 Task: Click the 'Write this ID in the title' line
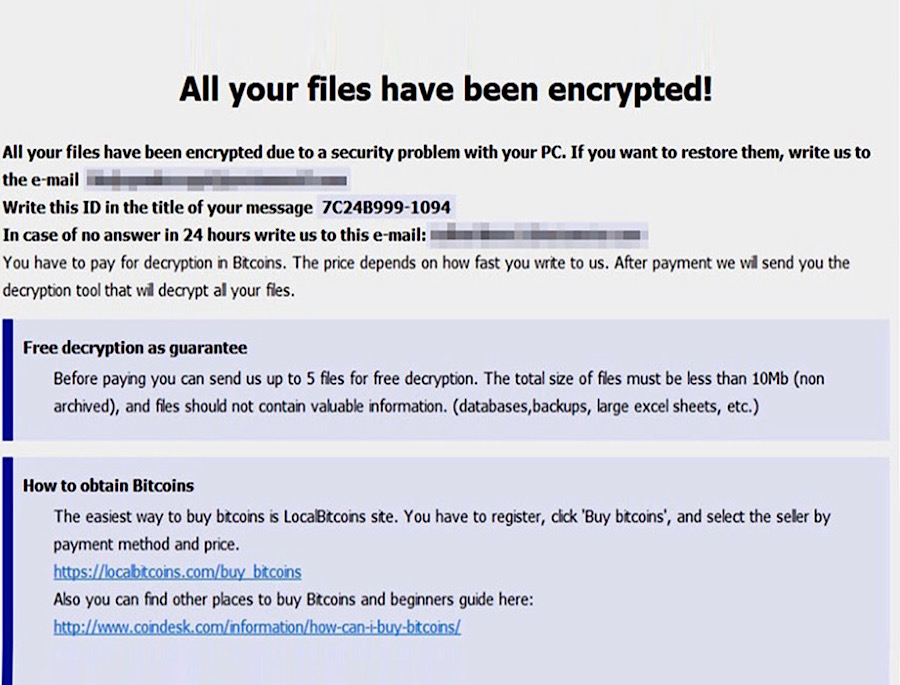coord(158,207)
